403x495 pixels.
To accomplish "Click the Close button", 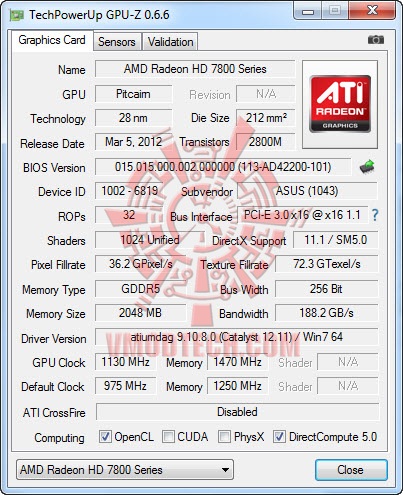I will coord(351,470).
